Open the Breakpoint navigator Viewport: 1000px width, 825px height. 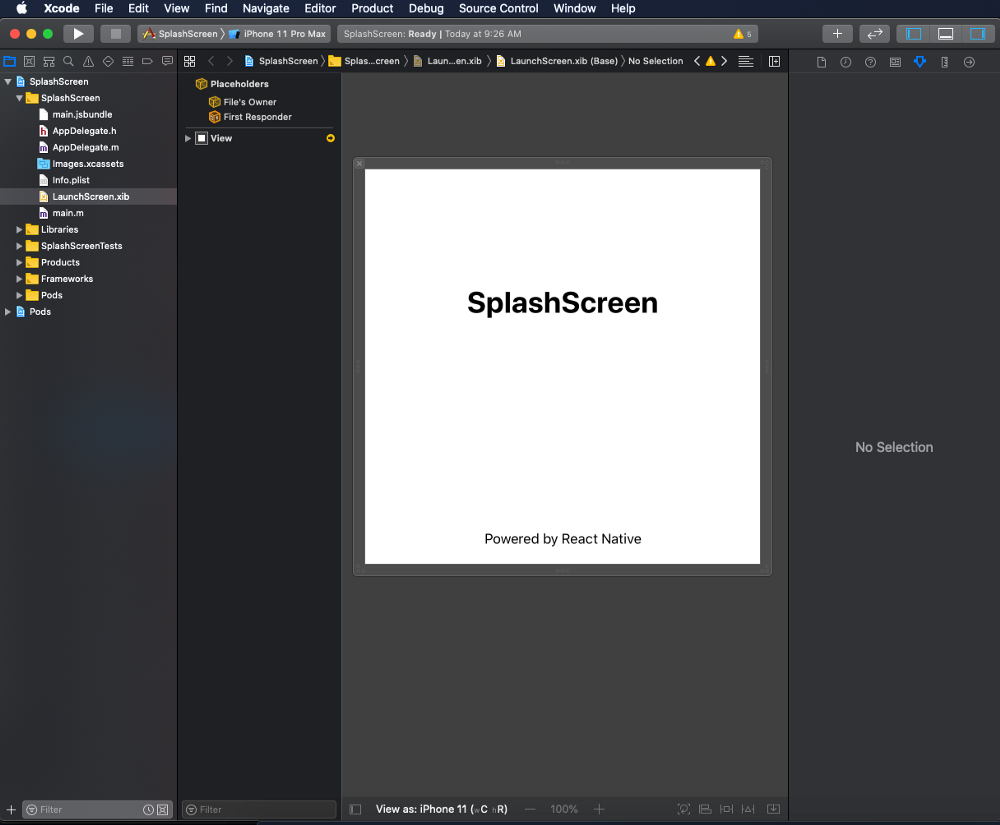tap(147, 61)
